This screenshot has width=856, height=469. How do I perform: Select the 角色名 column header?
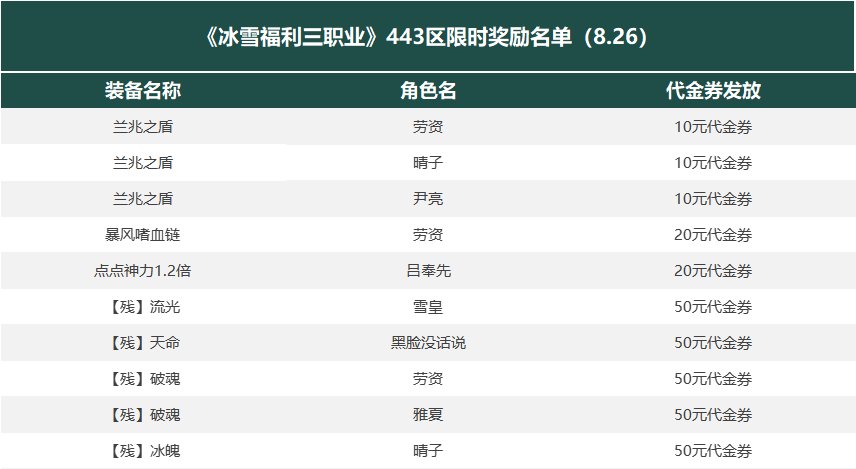[428, 91]
